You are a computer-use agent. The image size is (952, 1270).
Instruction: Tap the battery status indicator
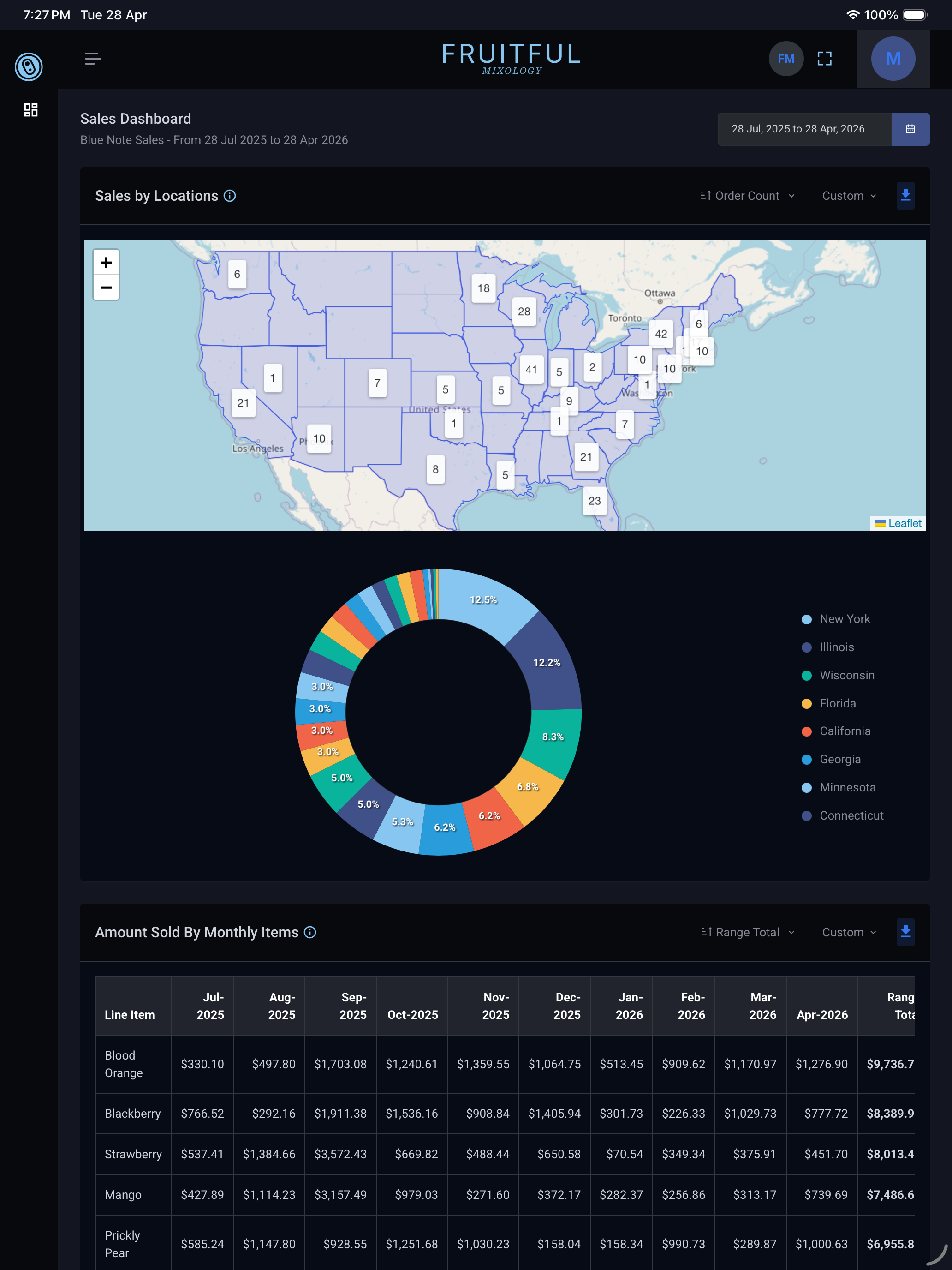[x=915, y=15]
